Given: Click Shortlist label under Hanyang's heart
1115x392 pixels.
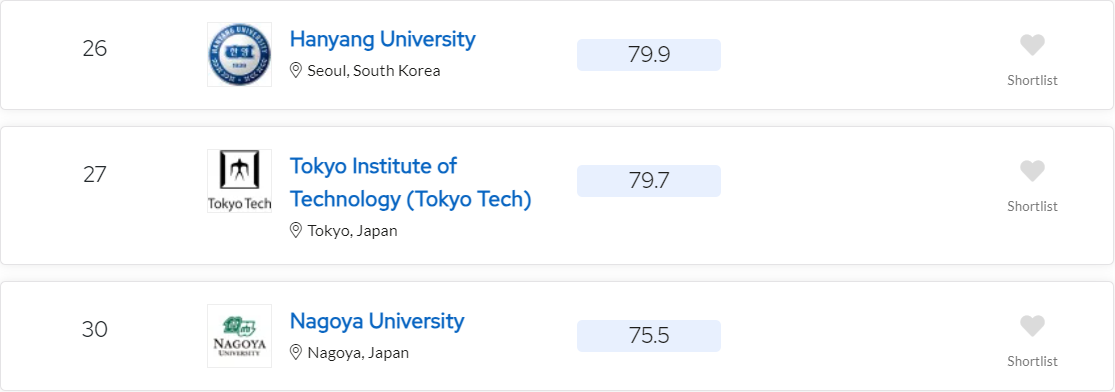Looking at the screenshot, I should 1032,80.
